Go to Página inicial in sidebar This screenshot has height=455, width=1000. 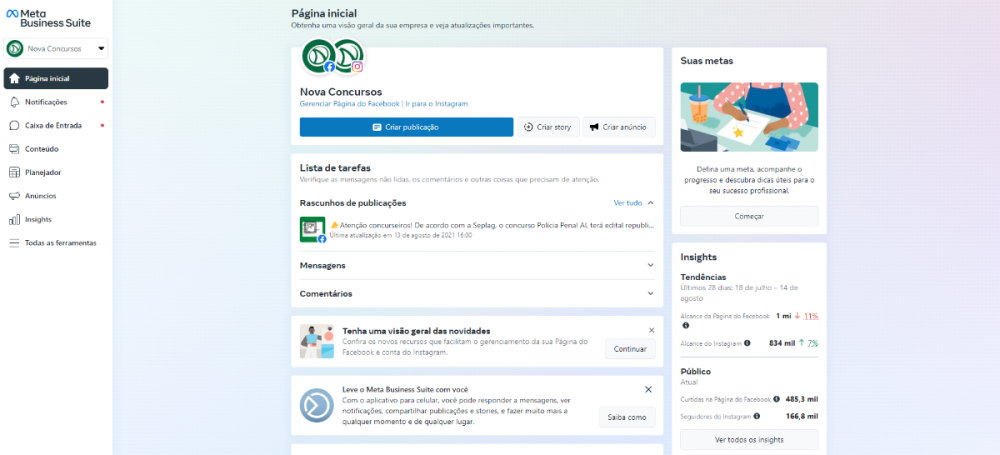[x=56, y=78]
